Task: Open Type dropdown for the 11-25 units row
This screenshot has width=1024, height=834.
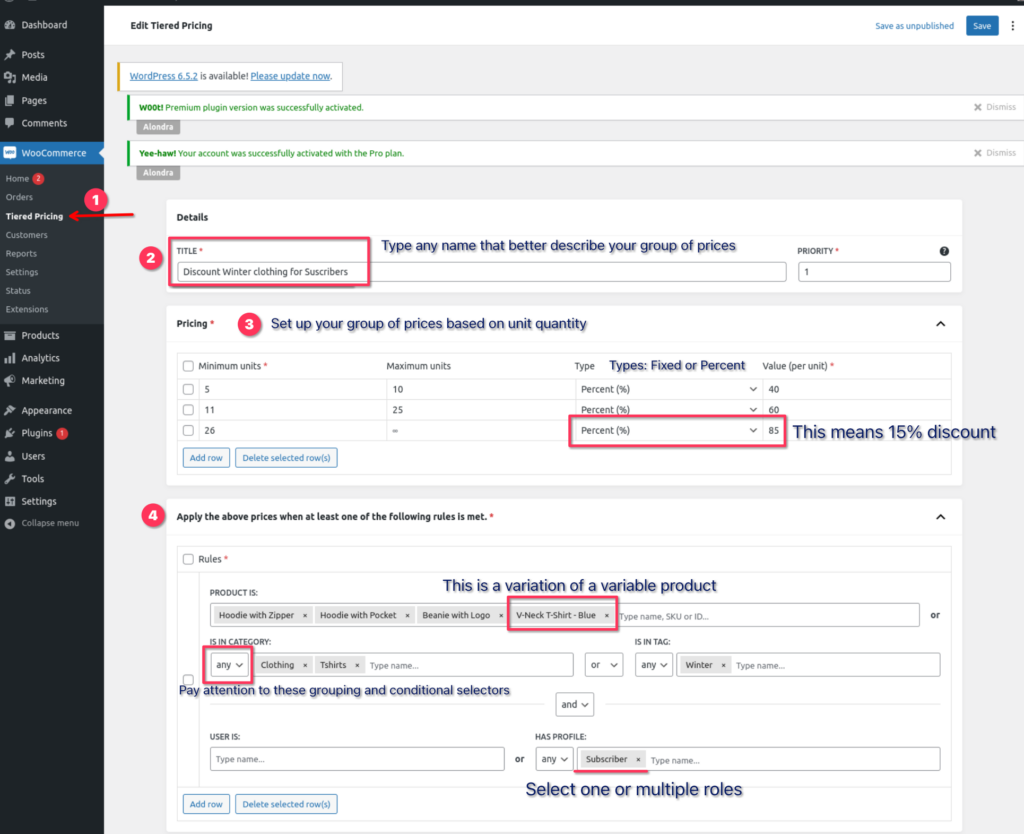Action: pyautogui.click(x=669, y=410)
